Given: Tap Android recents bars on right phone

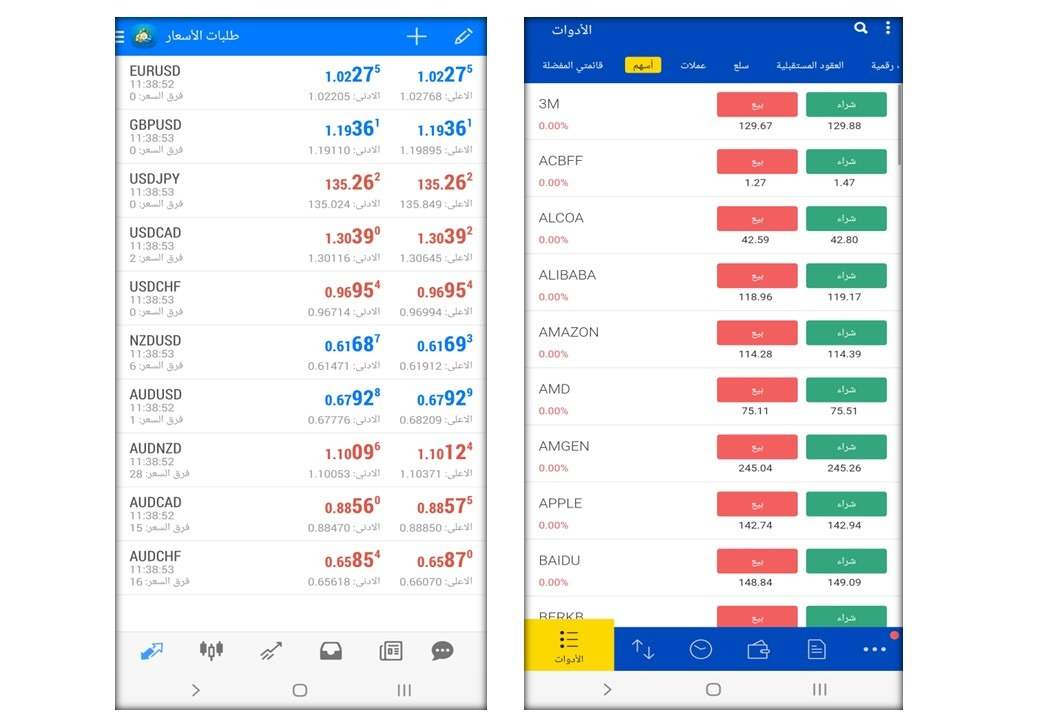Looking at the screenshot, I should 820,690.
